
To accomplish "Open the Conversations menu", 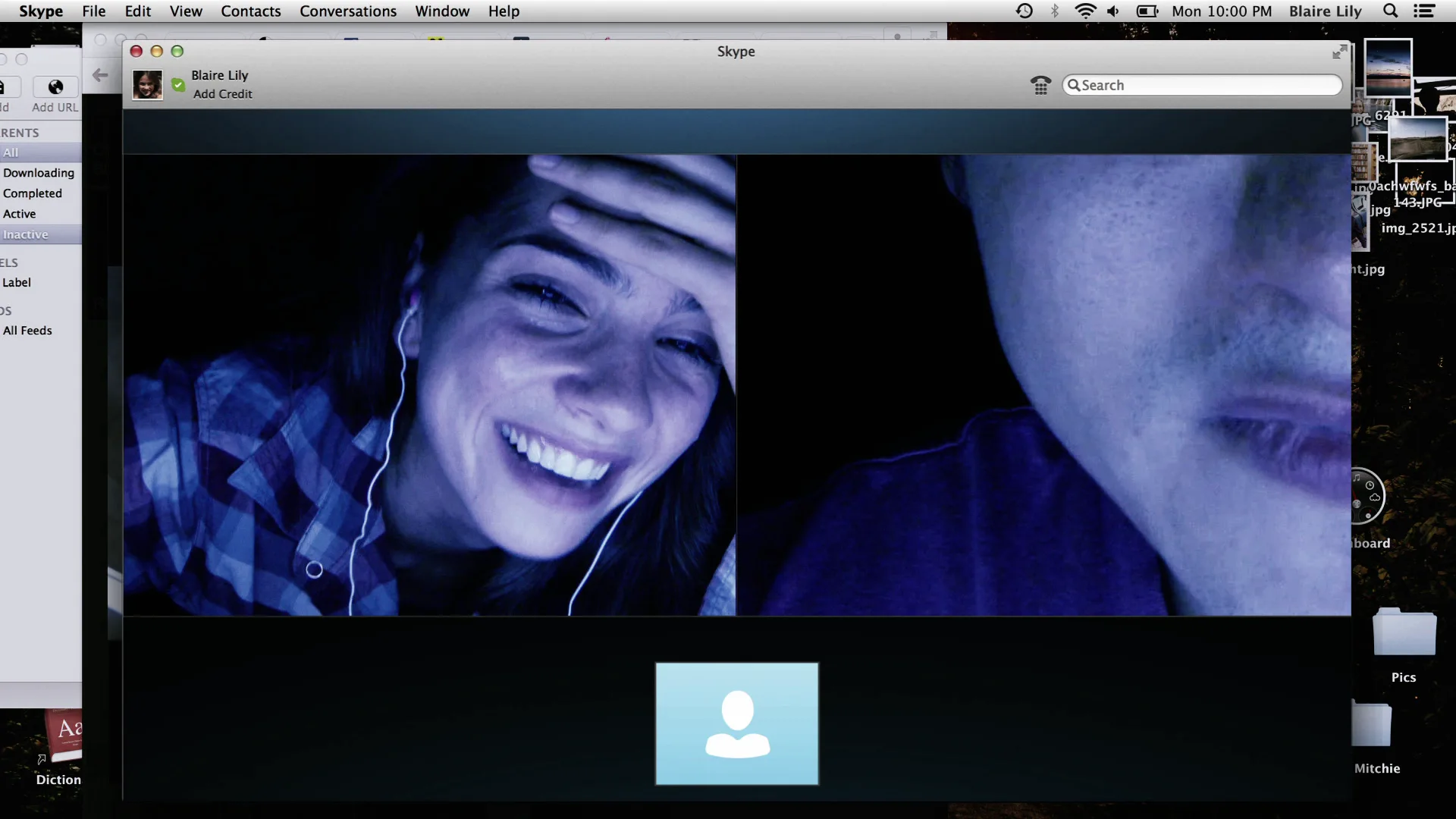I will (x=348, y=11).
